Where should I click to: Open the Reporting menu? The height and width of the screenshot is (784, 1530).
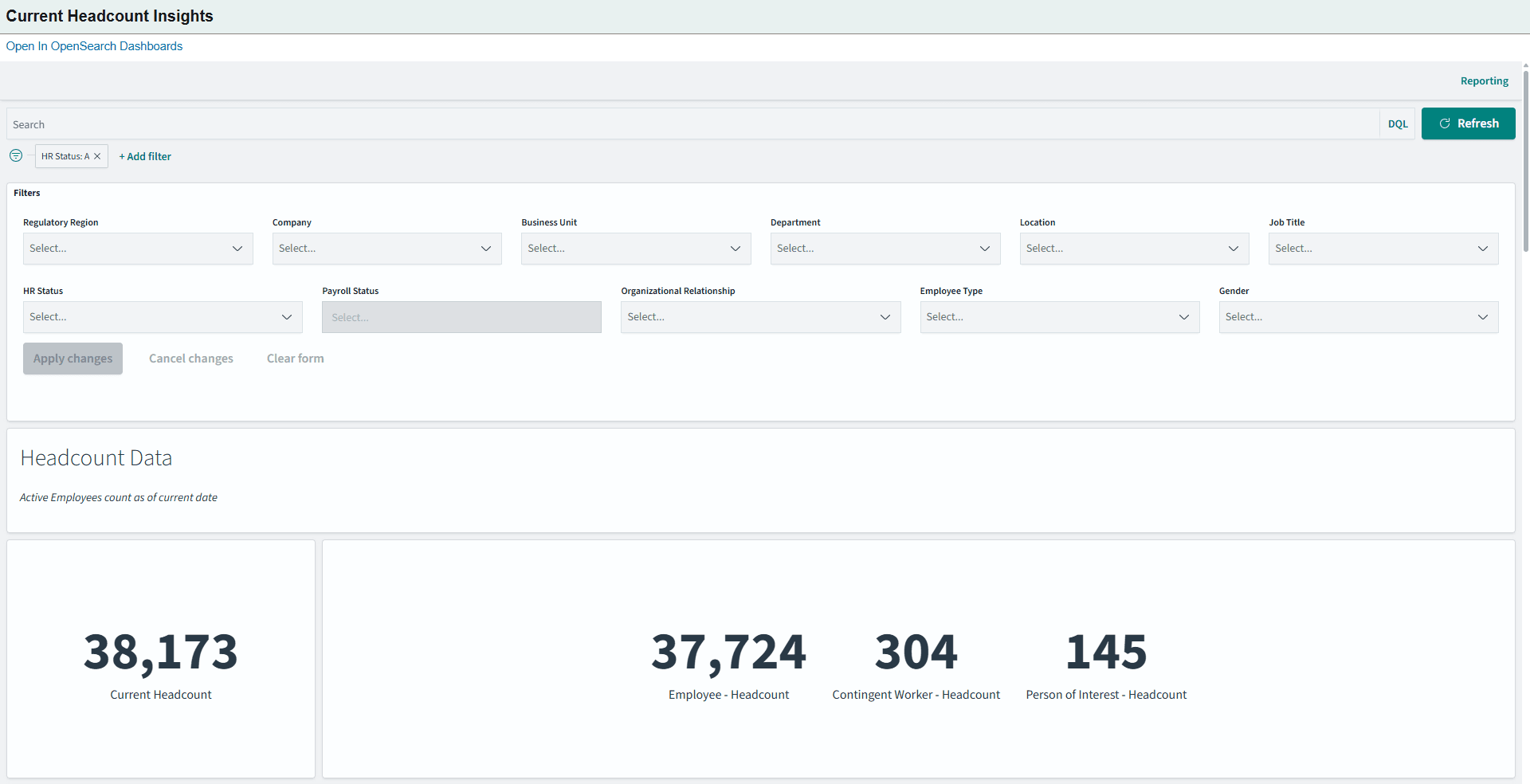tap(1484, 80)
